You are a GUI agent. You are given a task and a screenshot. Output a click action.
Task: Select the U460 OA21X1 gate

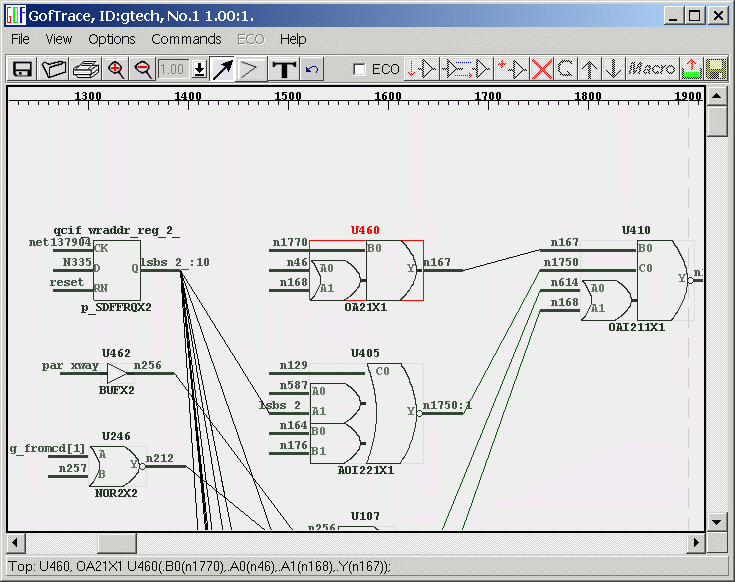[366, 269]
